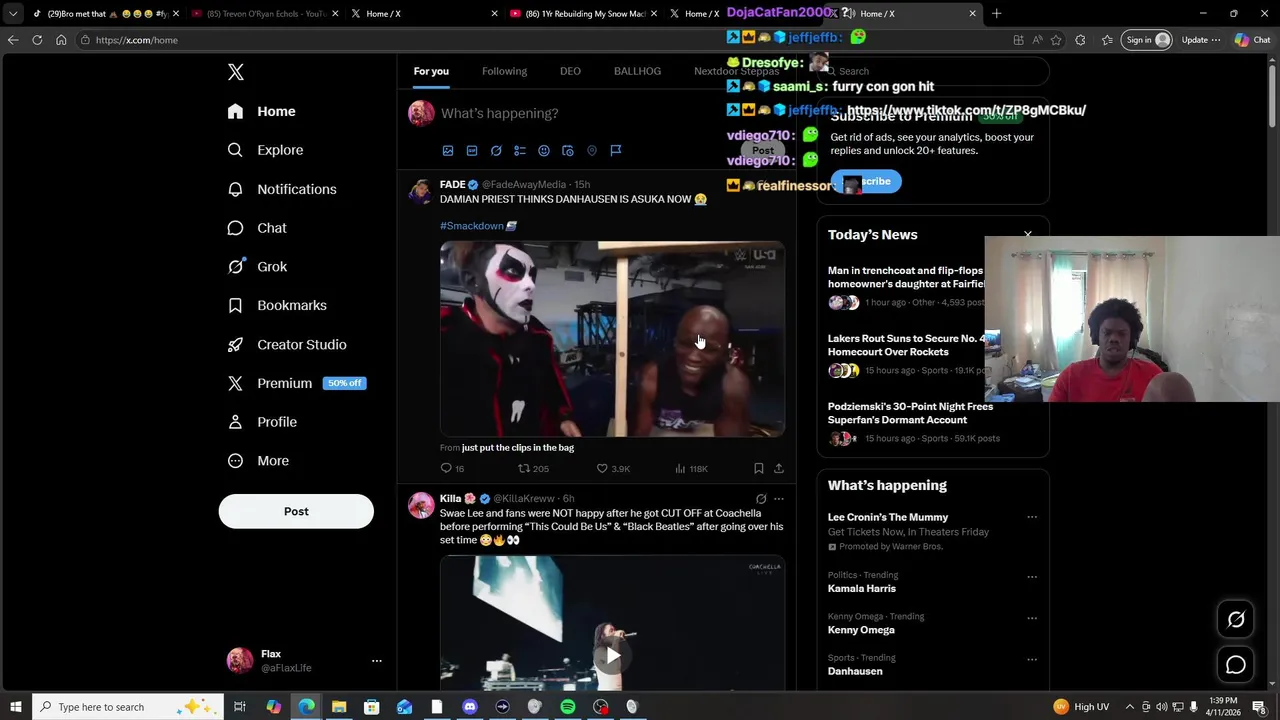This screenshot has width=1280, height=720.
Task: Open Profile in the sidebar
Action: click(x=262, y=422)
